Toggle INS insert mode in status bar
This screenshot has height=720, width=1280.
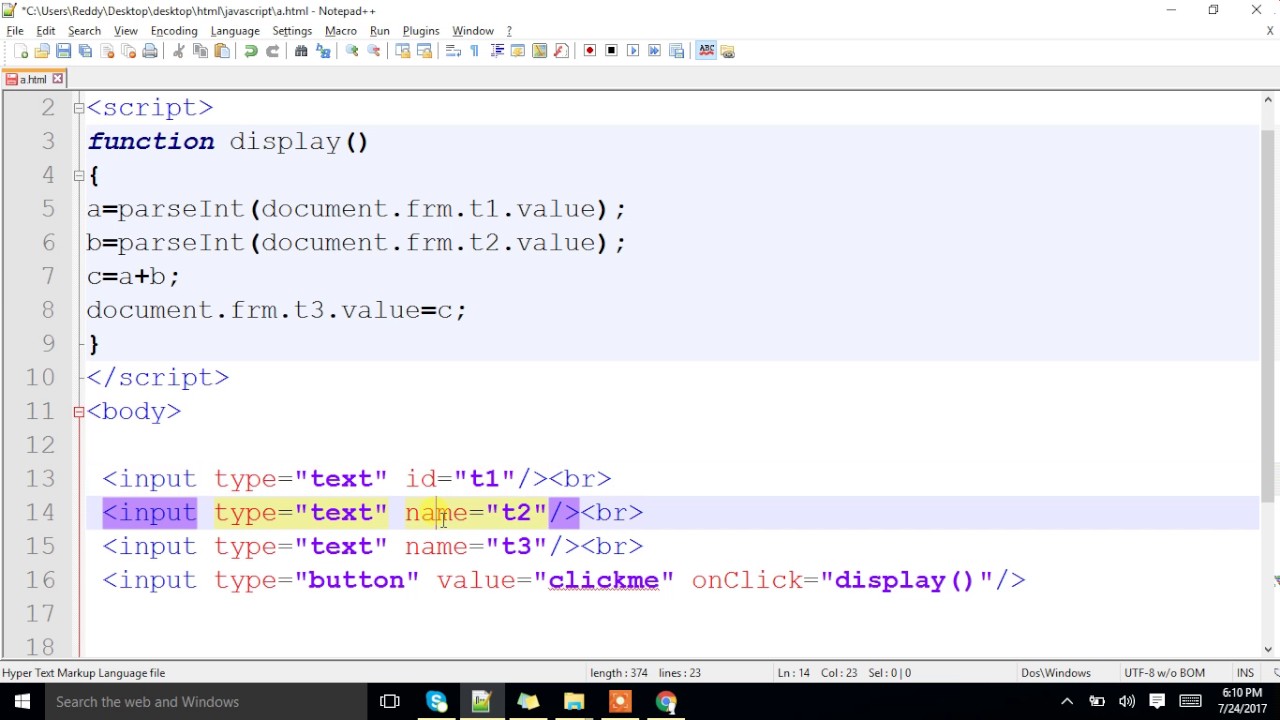click(1245, 673)
